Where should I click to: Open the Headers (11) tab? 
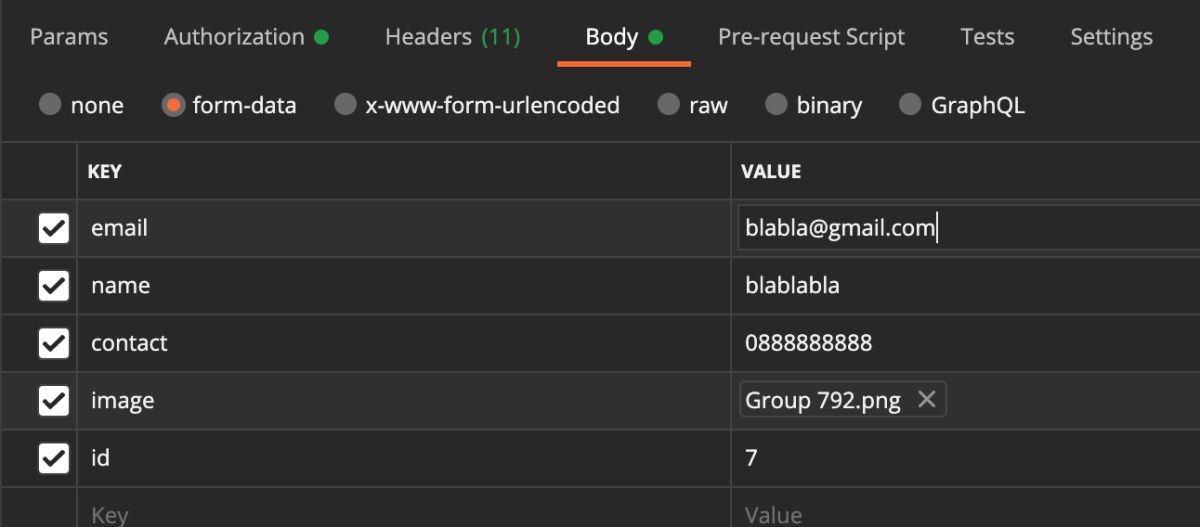point(453,37)
